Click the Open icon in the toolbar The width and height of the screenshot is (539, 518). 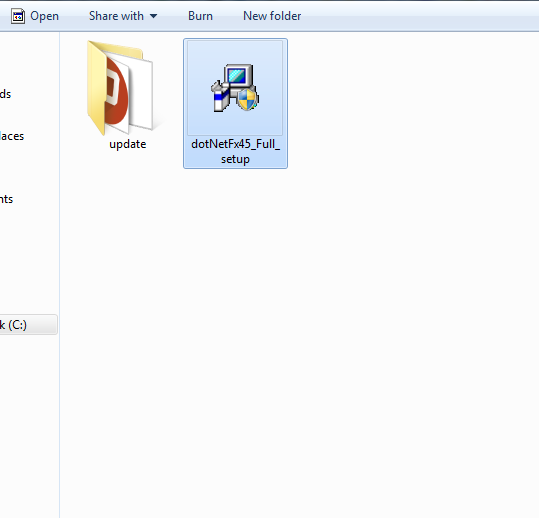[x=18, y=16]
